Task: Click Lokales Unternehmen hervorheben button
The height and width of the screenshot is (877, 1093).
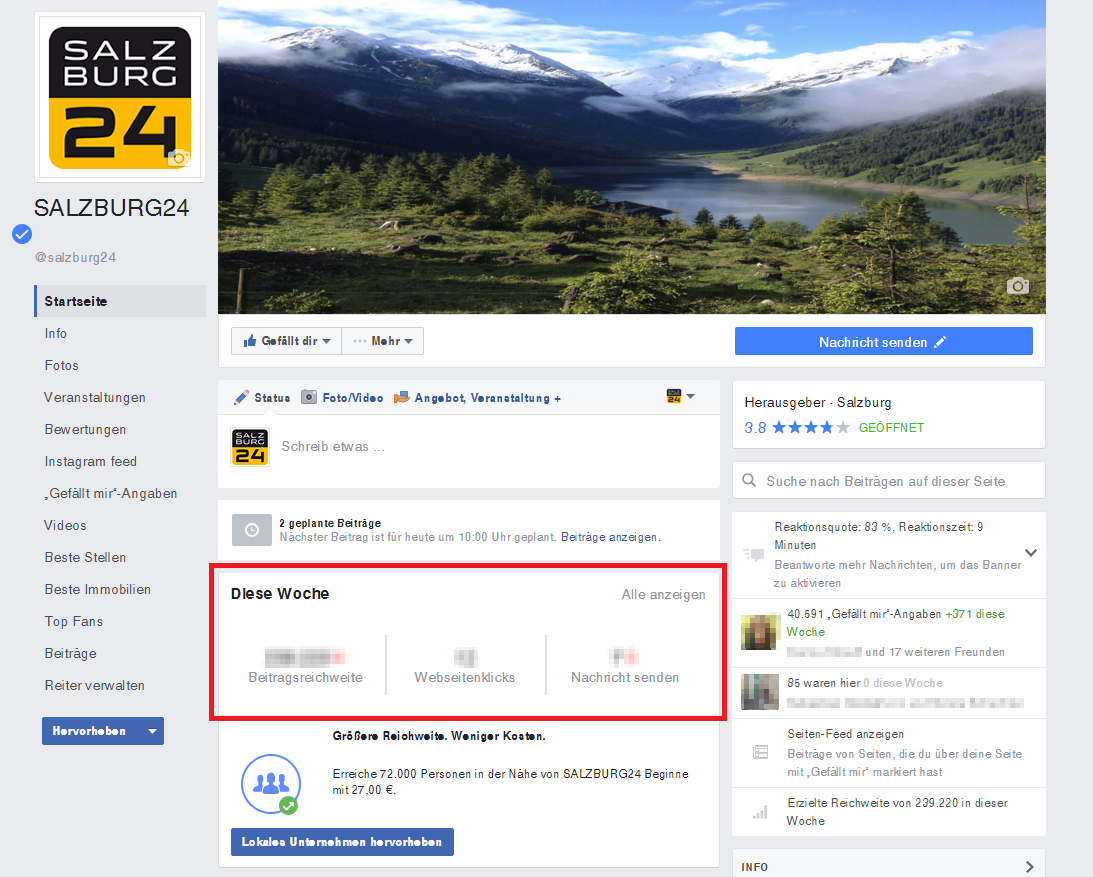Action: pos(342,842)
